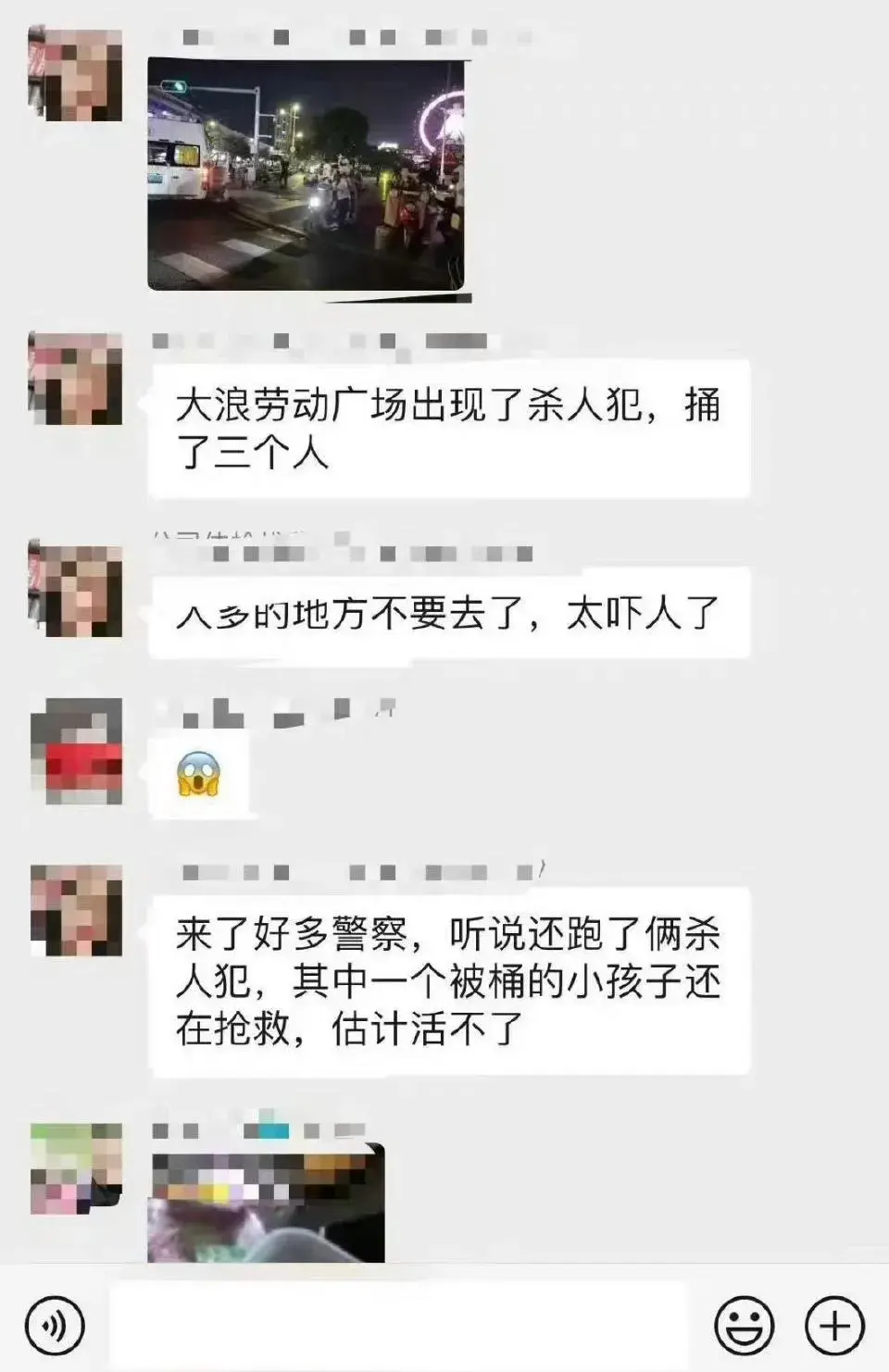Screen dimensions: 889x1372
Task: Open the night street photo
Action: 307,176
